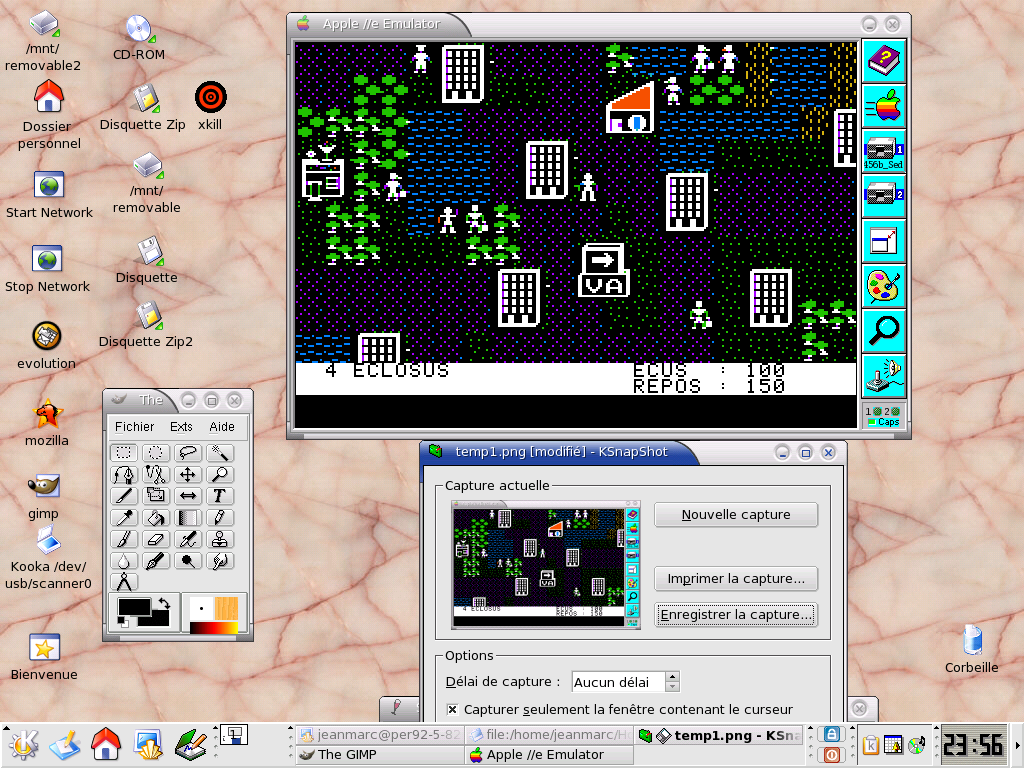Reset GIMP colors to default black and white
Screen dimensions: 1024x768
tap(123, 622)
